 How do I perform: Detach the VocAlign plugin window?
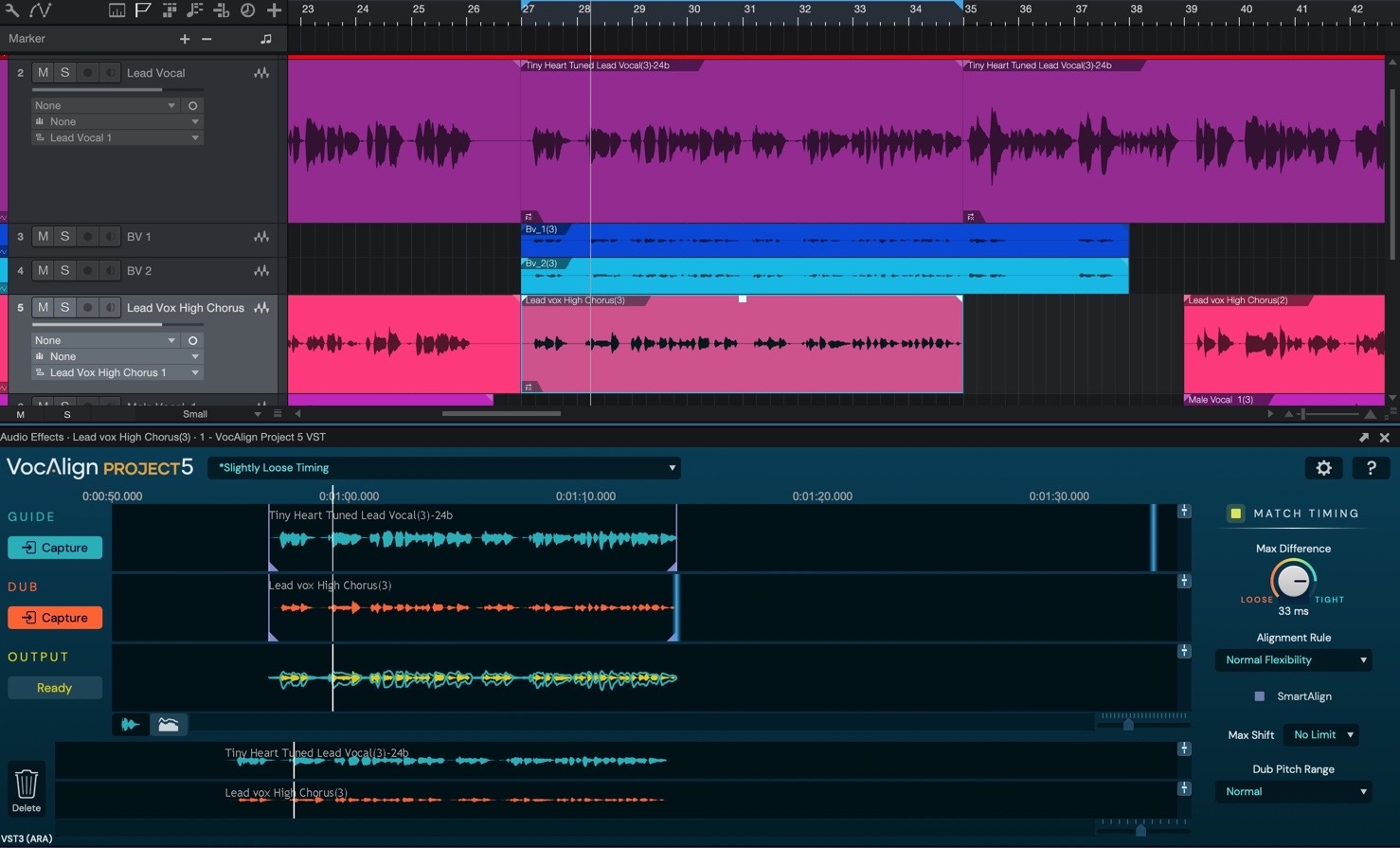1363,438
